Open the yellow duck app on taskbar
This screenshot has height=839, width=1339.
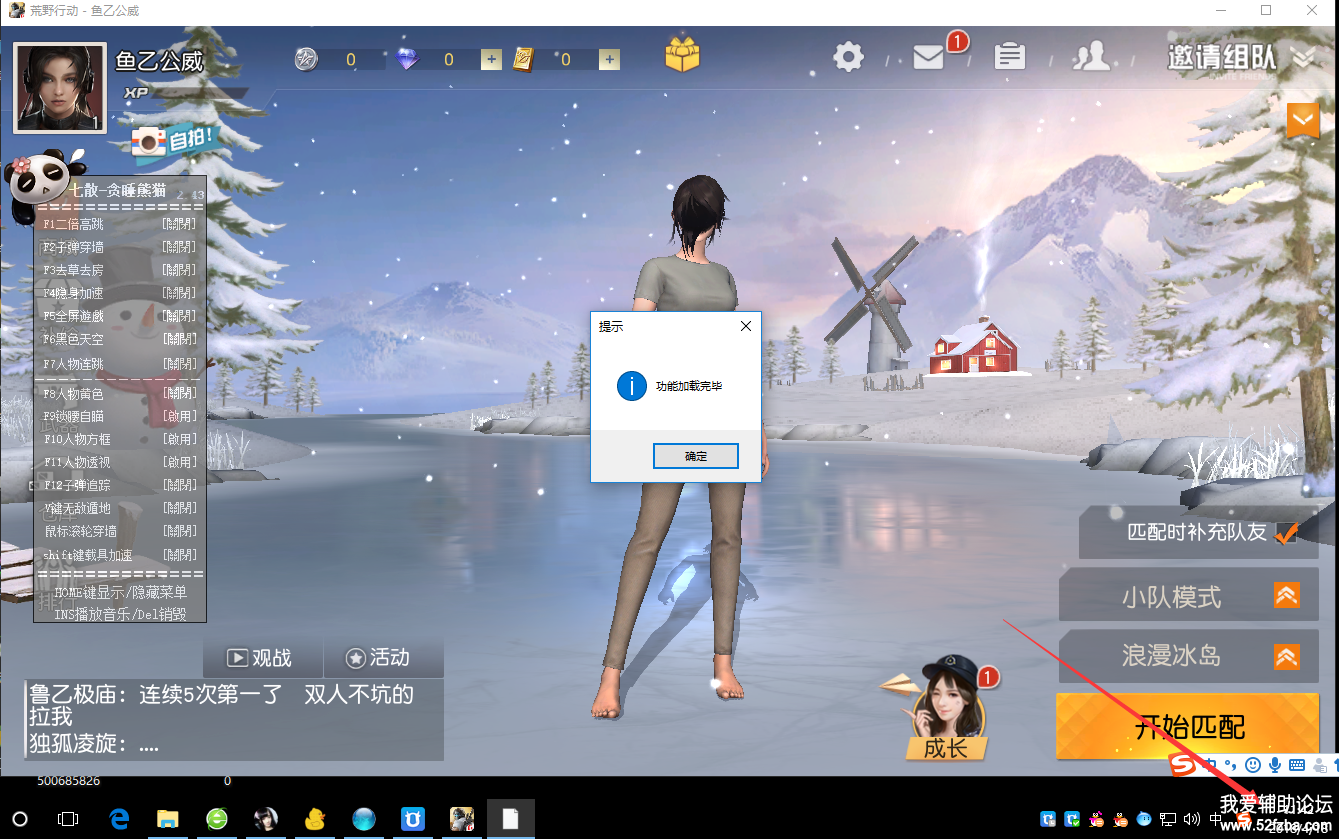coord(314,819)
